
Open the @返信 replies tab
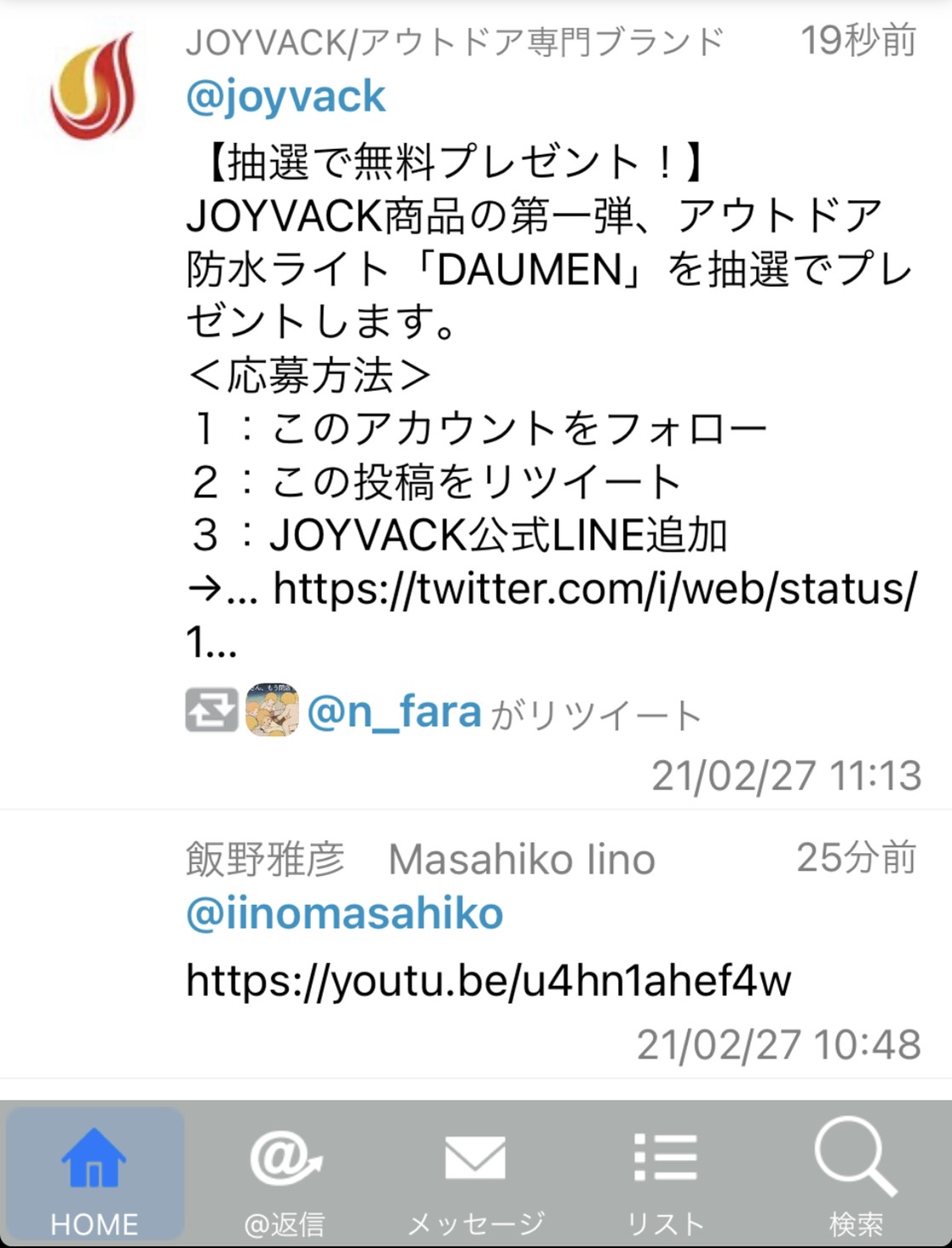click(x=285, y=1174)
